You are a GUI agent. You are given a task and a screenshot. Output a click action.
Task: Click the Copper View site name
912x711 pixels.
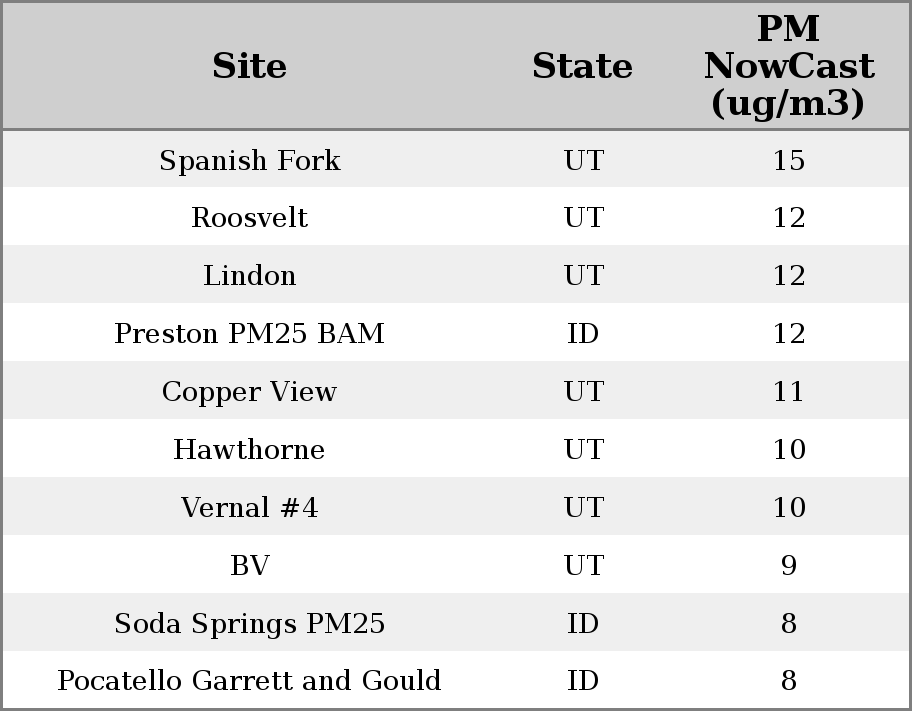249,391
